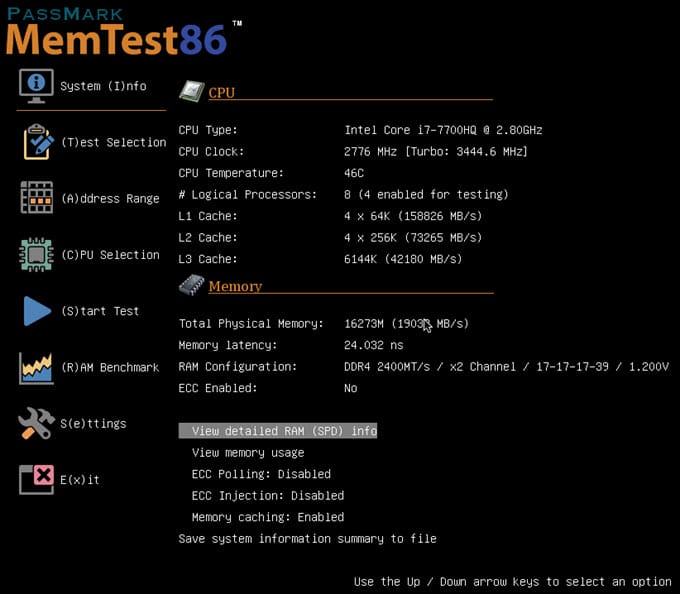Click CPU temperature value 46C
Viewport: 680px width, 594px height.
(x=354, y=173)
